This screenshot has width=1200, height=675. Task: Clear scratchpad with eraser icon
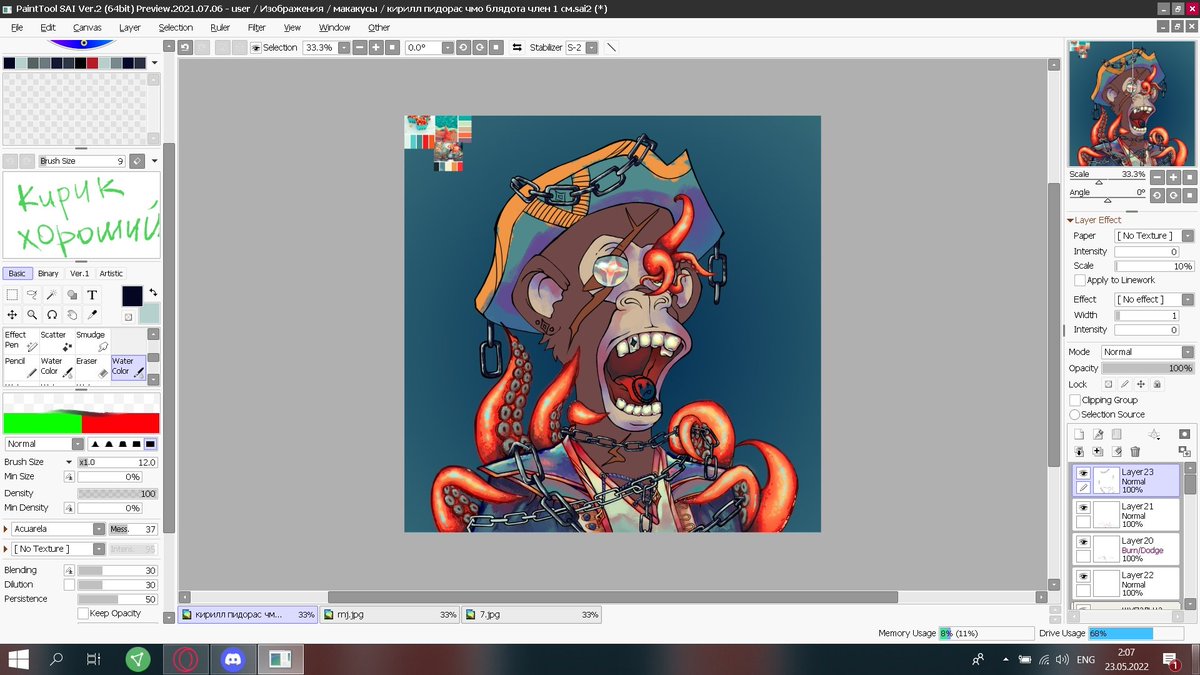[137, 161]
